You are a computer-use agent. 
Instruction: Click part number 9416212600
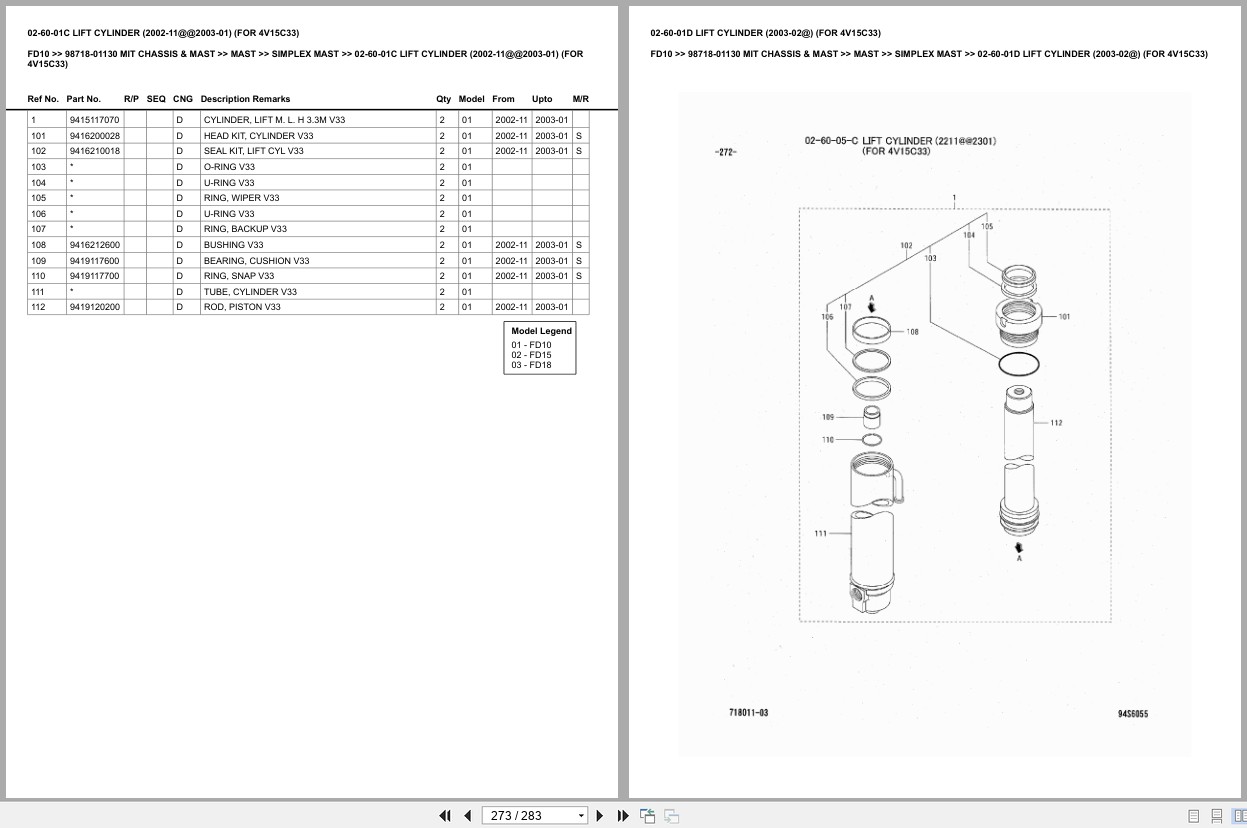point(94,245)
